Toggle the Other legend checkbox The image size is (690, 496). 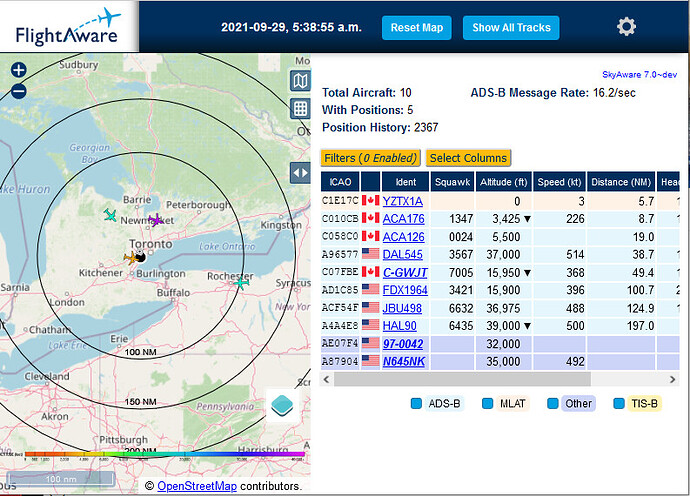point(553,404)
